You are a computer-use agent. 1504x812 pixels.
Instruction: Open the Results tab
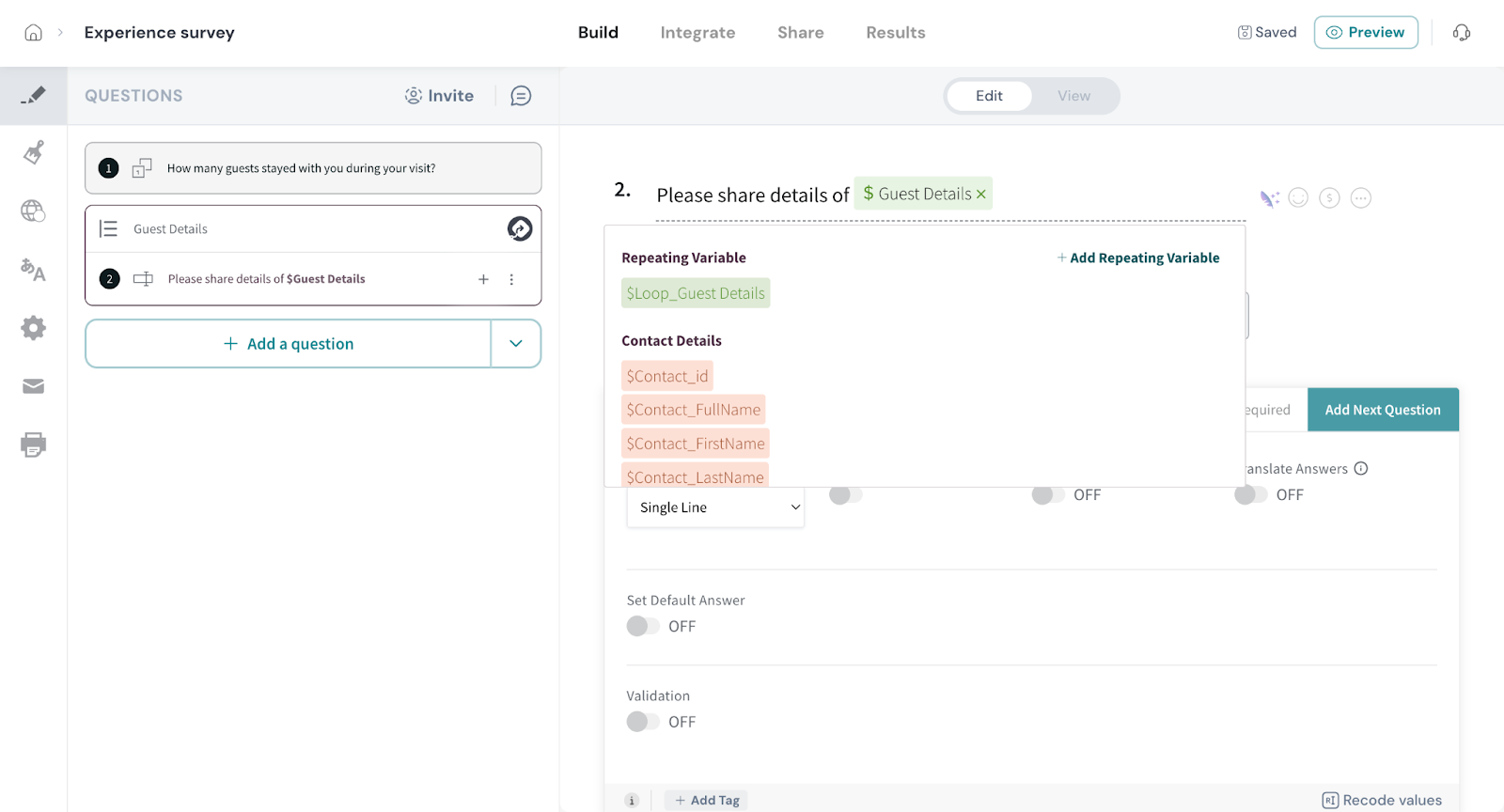pyautogui.click(x=895, y=33)
